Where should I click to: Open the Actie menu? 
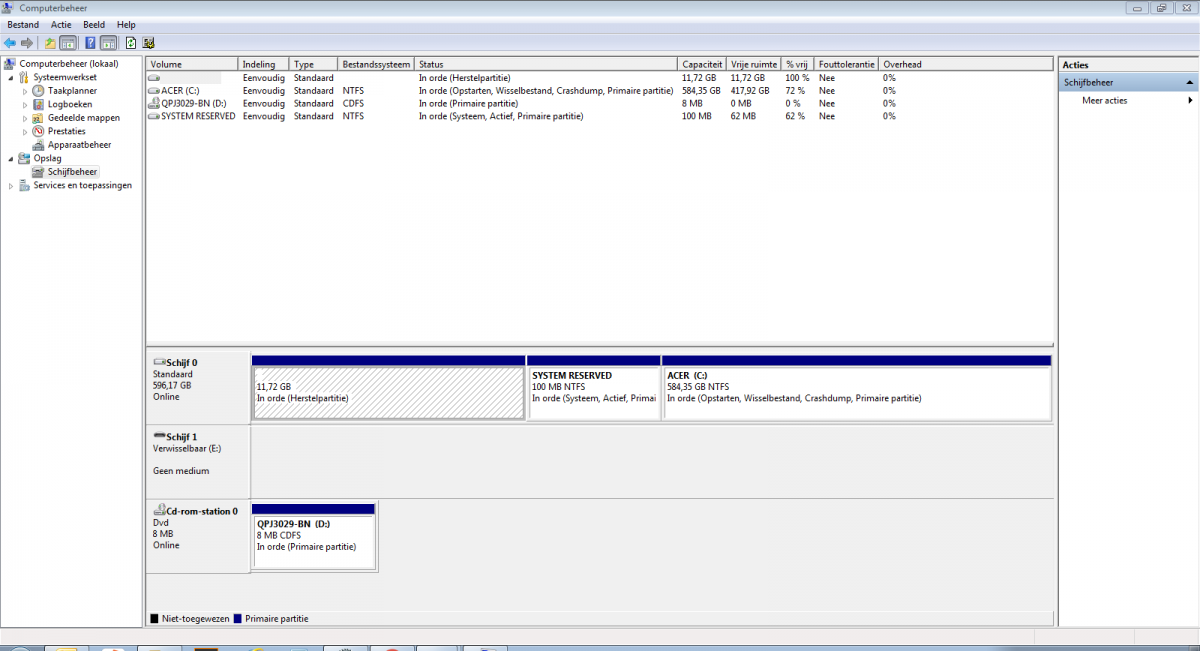click(x=61, y=24)
